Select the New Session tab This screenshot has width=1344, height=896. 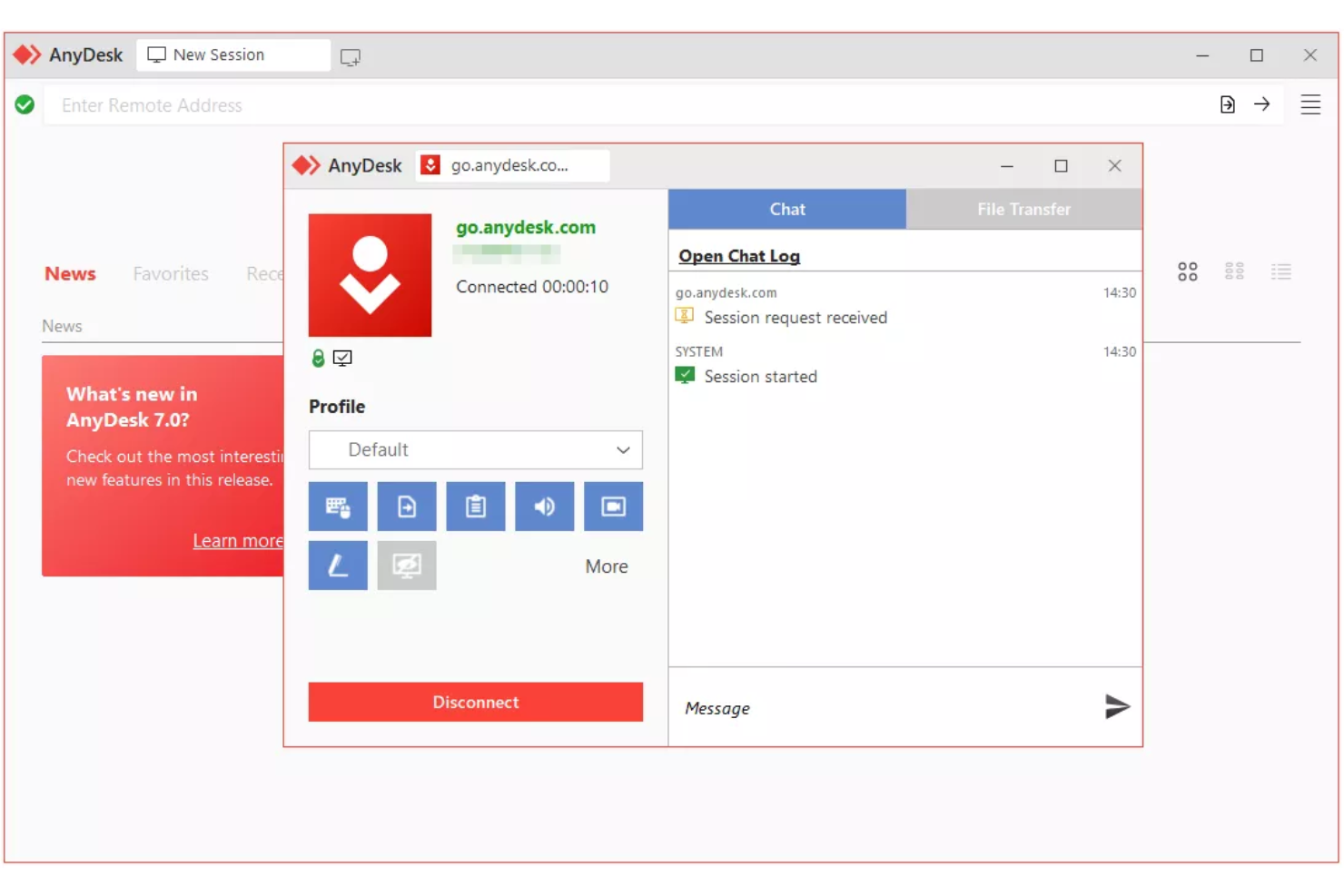[233, 54]
